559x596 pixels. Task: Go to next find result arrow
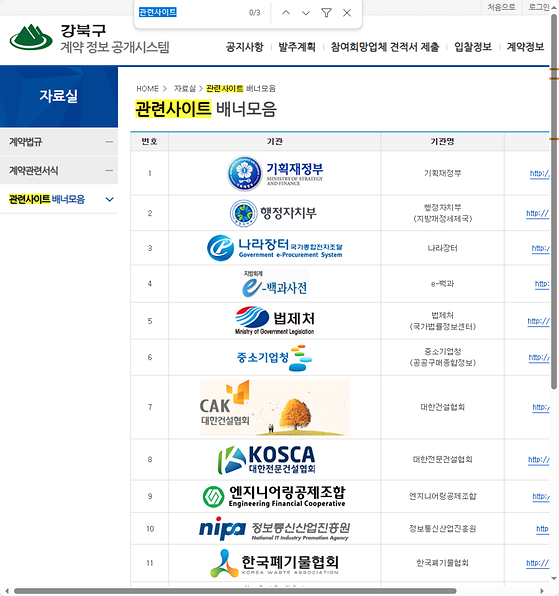pyautogui.click(x=306, y=13)
